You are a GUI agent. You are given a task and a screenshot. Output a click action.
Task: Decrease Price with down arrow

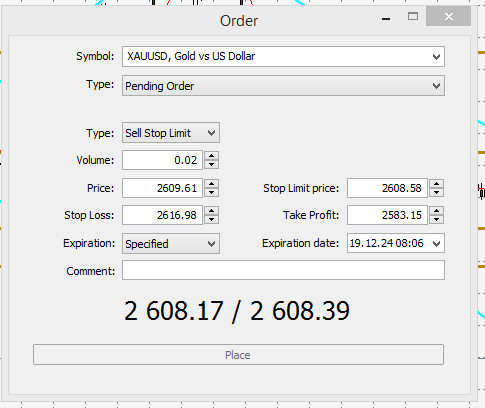point(211,192)
